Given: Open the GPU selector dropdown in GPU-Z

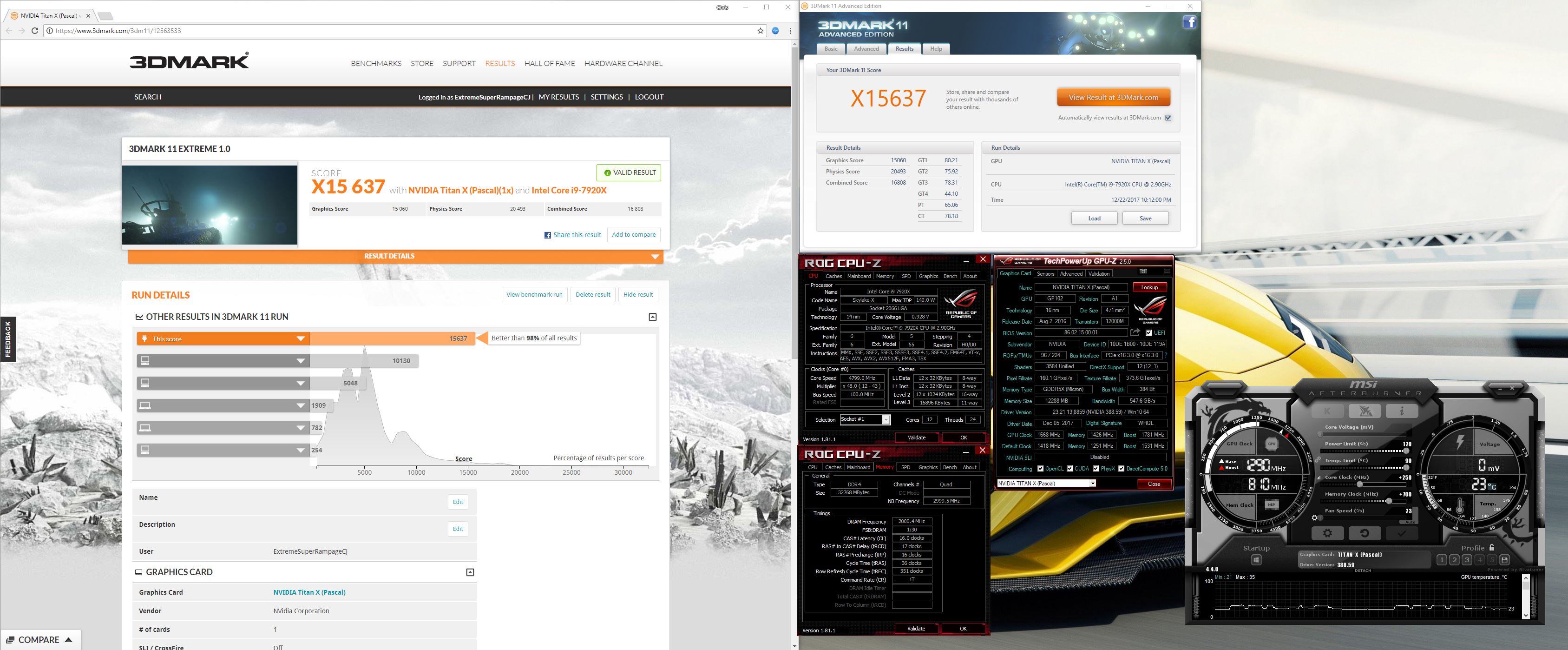Looking at the screenshot, I should tap(1093, 484).
